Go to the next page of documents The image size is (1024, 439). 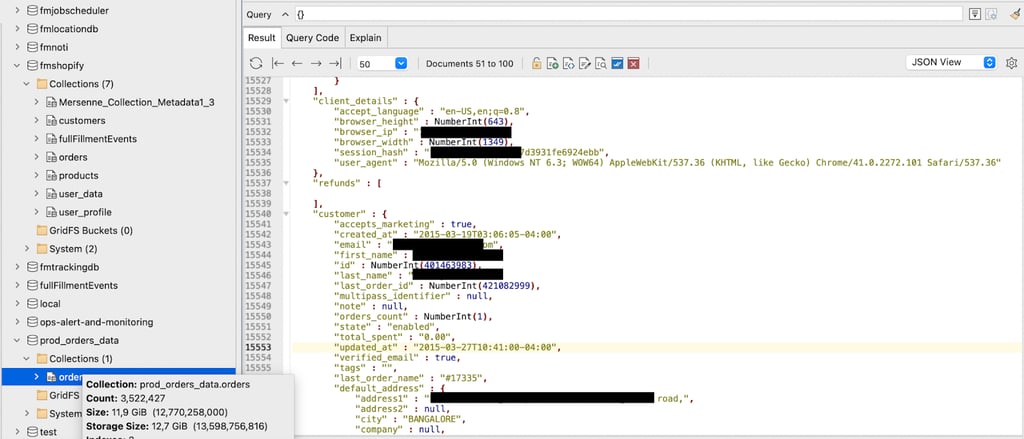click(x=316, y=63)
